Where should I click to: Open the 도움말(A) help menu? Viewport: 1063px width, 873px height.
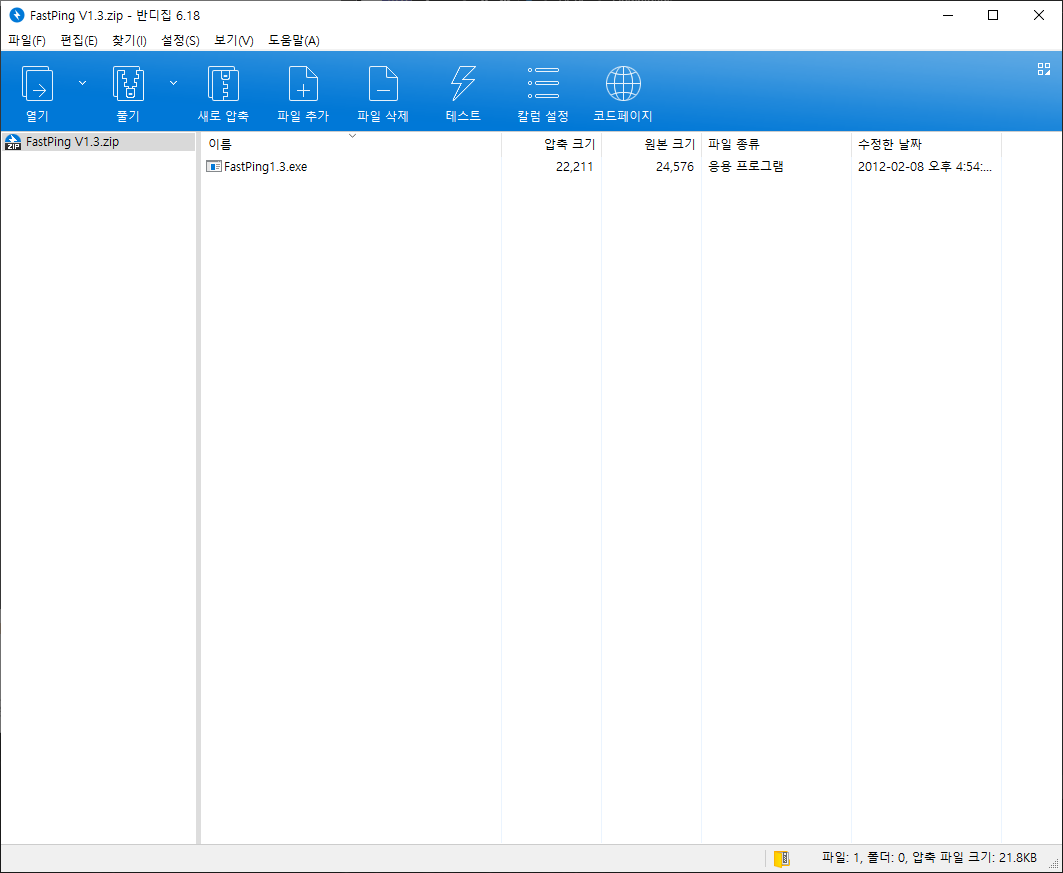pyautogui.click(x=293, y=40)
